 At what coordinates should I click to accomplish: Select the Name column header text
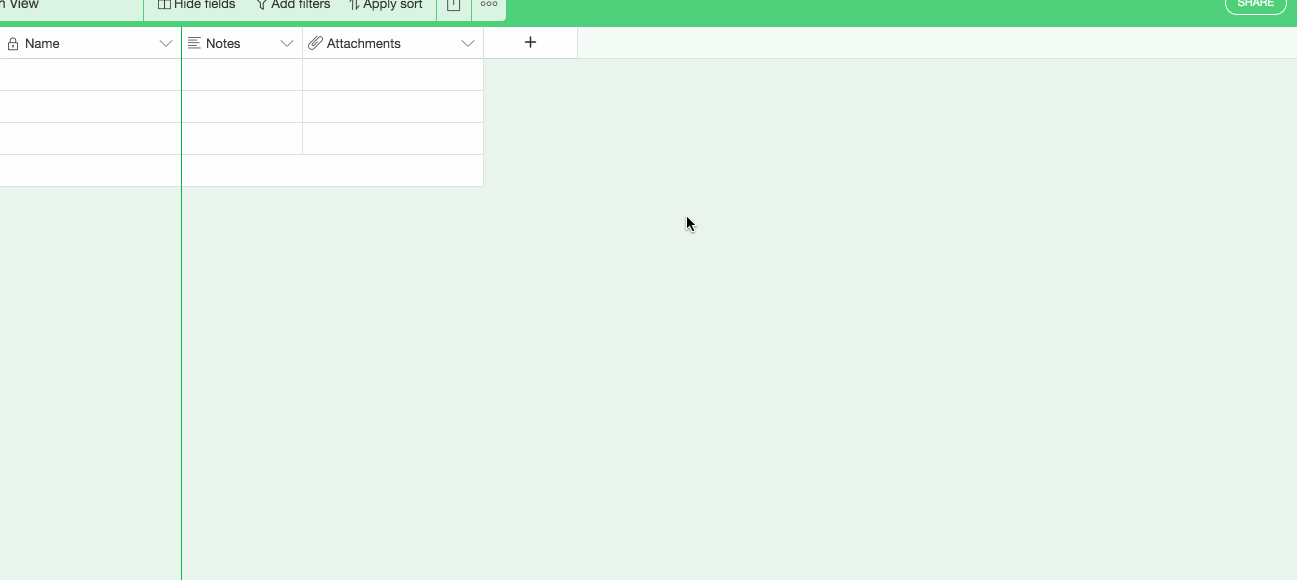coord(42,43)
